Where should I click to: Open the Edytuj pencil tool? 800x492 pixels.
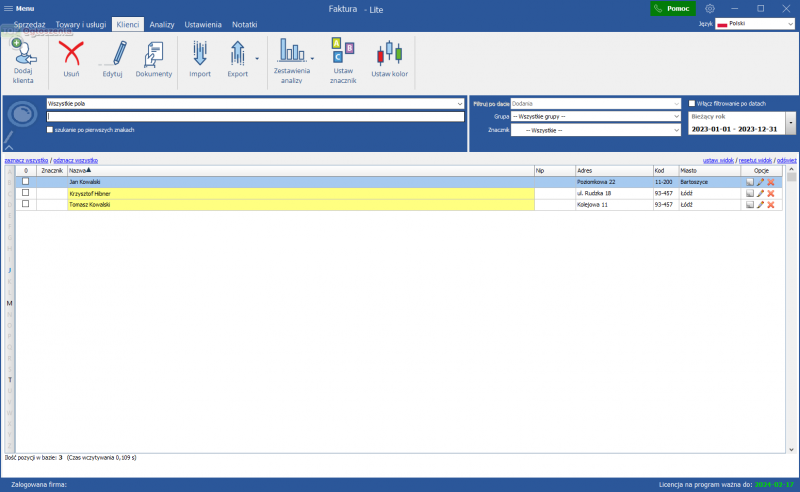click(x=113, y=54)
